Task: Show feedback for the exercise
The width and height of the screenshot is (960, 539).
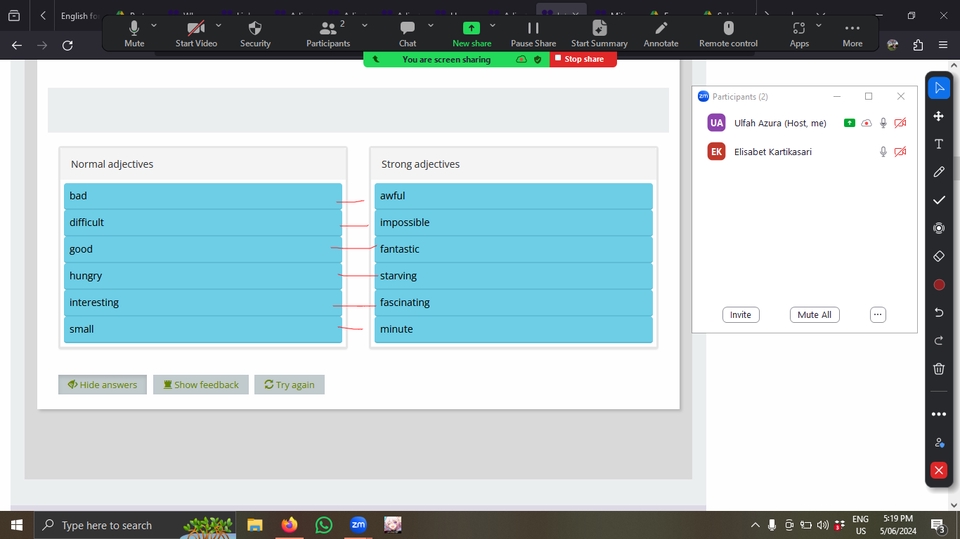Action: [x=201, y=385]
